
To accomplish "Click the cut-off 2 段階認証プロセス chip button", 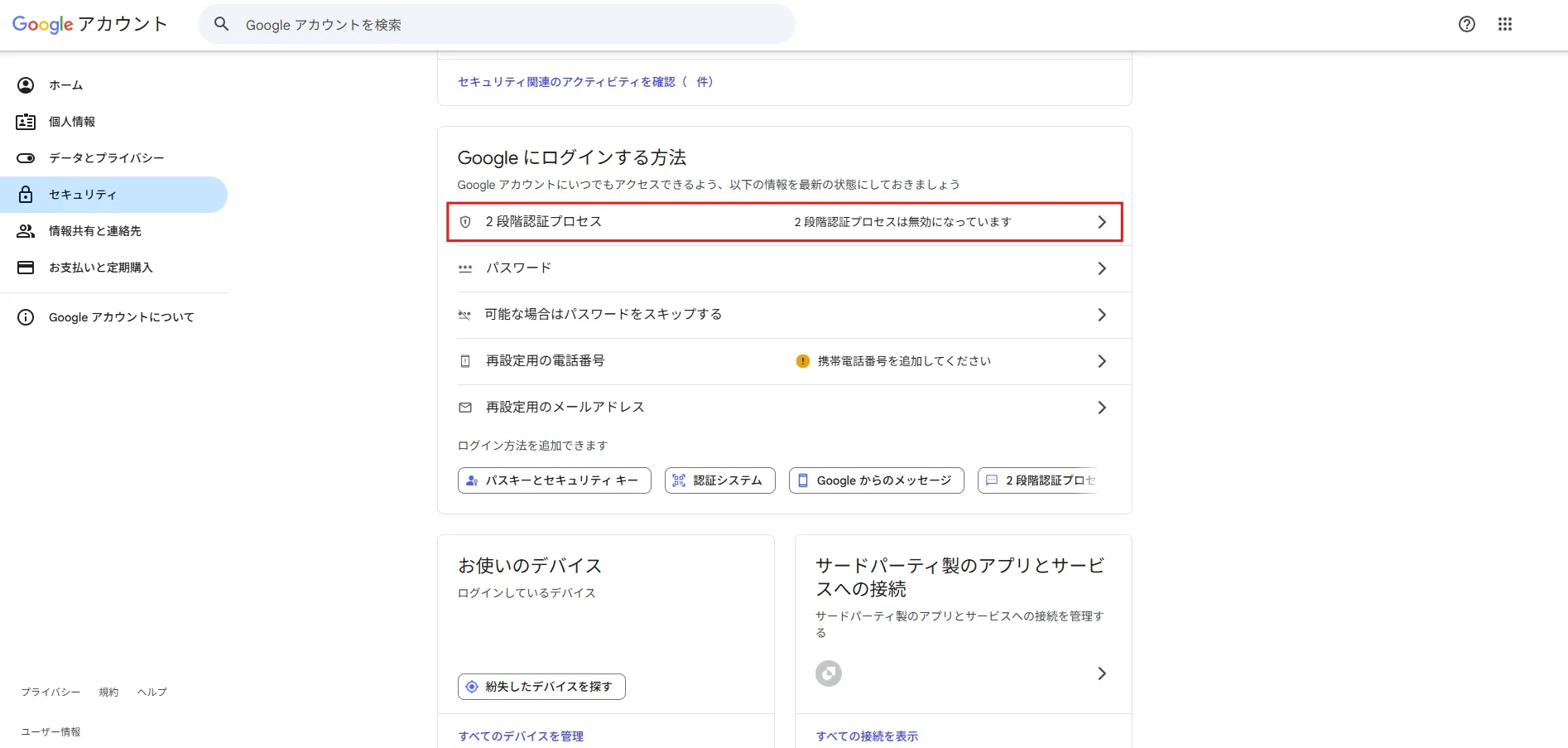I will click(x=1040, y=480).
